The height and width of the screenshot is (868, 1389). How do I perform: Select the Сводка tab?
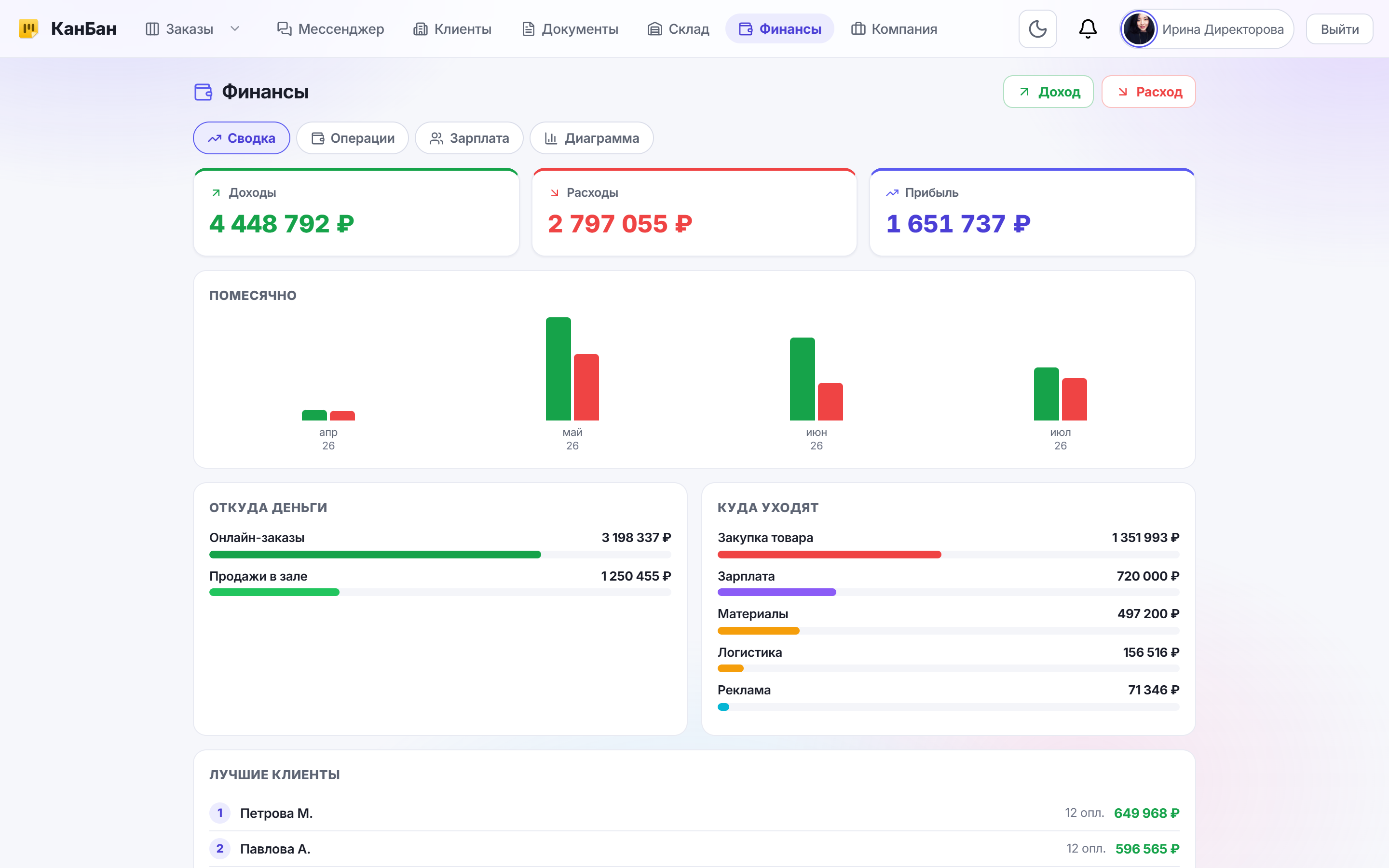[242, 138]
